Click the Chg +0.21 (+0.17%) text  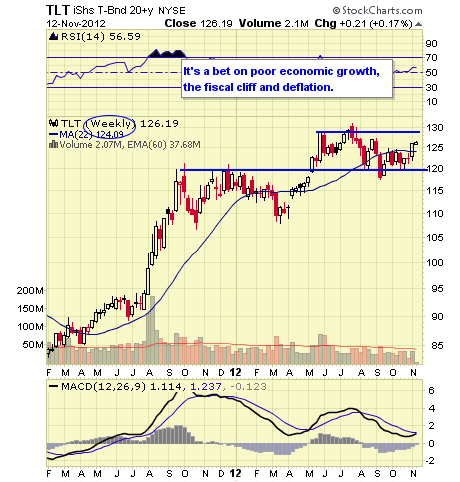pos(363,23)
